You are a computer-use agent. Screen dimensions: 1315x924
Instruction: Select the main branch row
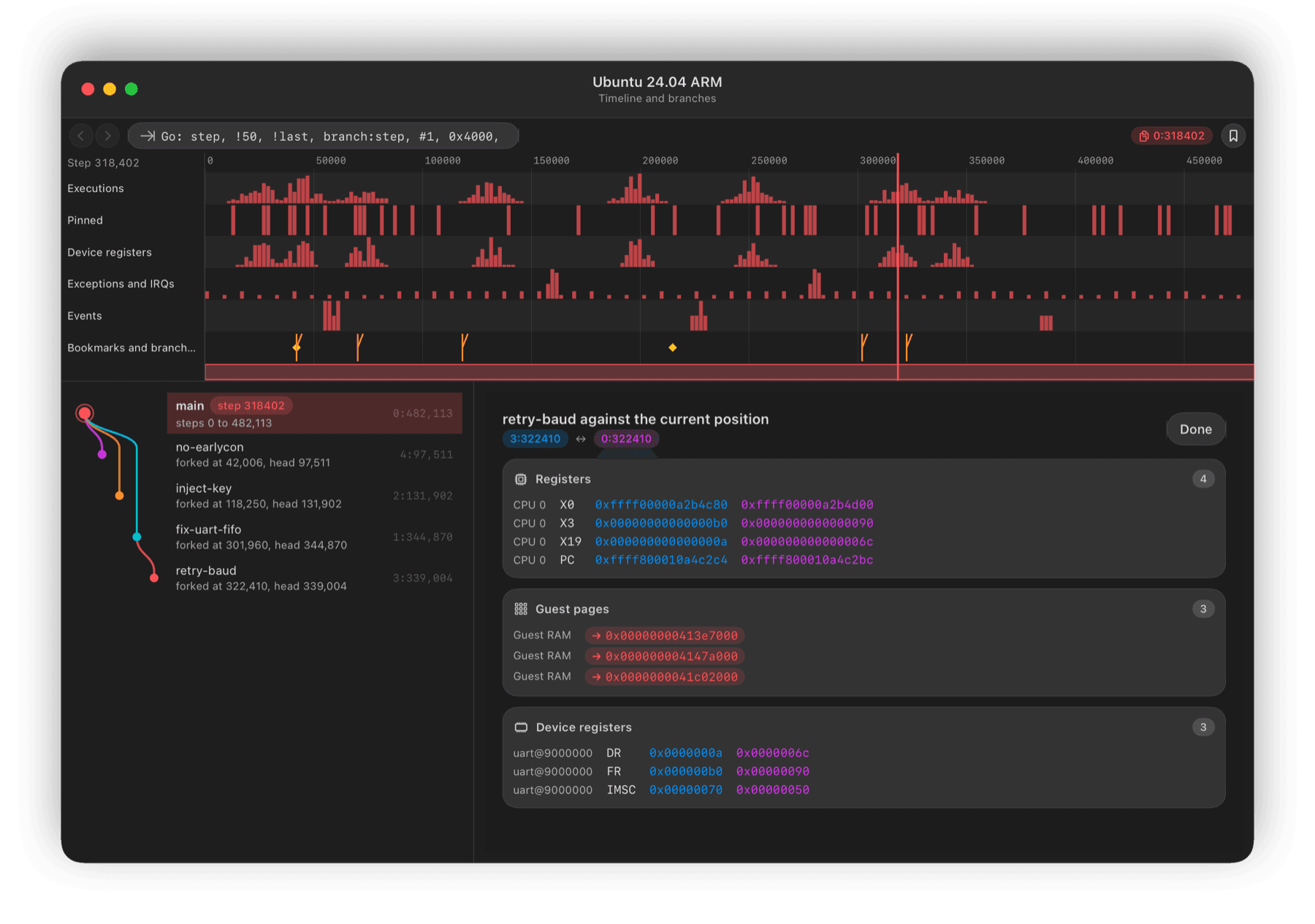(315, 413)
